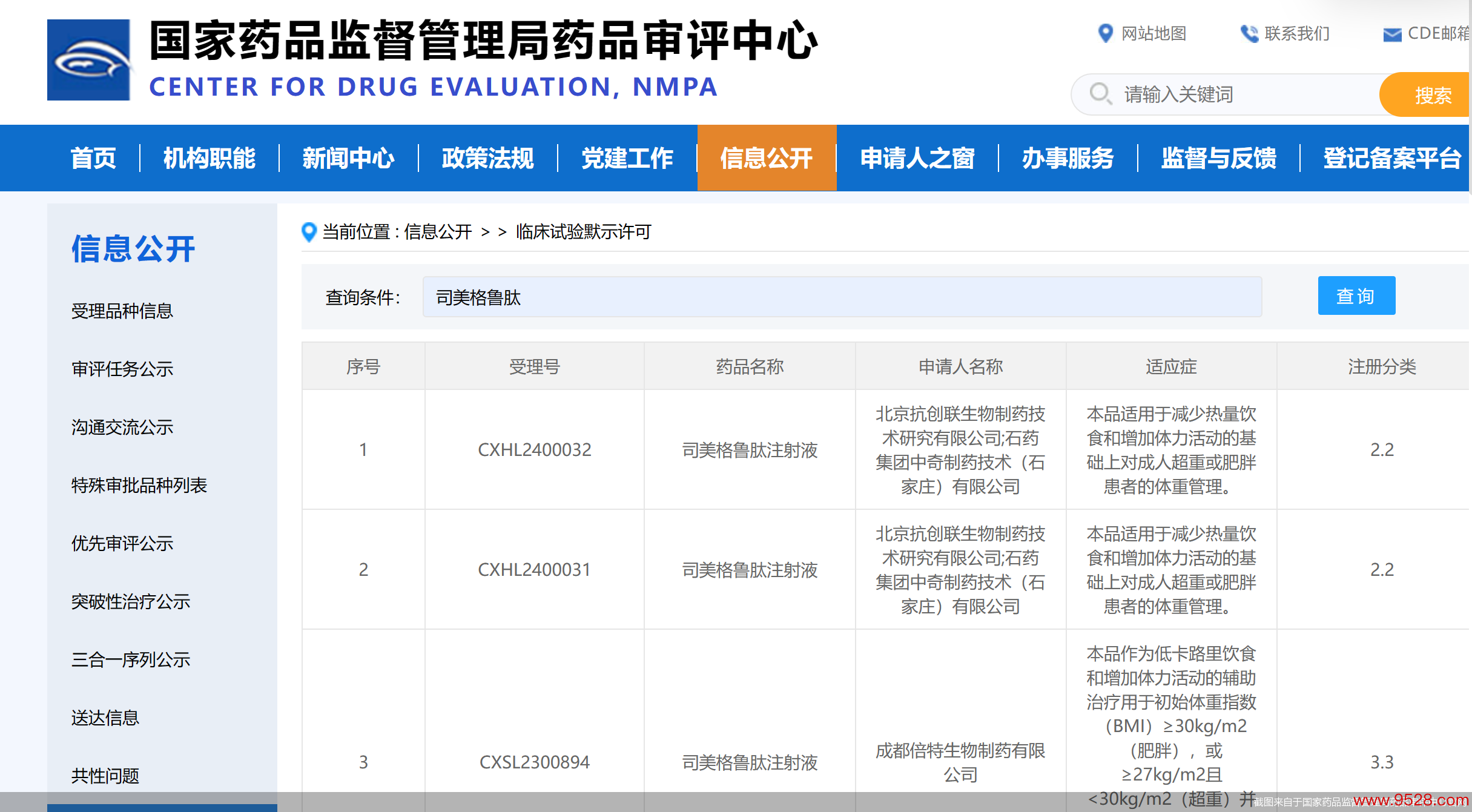
Task: Click the breadcrumb location pin icon
Action: point(309,232)
